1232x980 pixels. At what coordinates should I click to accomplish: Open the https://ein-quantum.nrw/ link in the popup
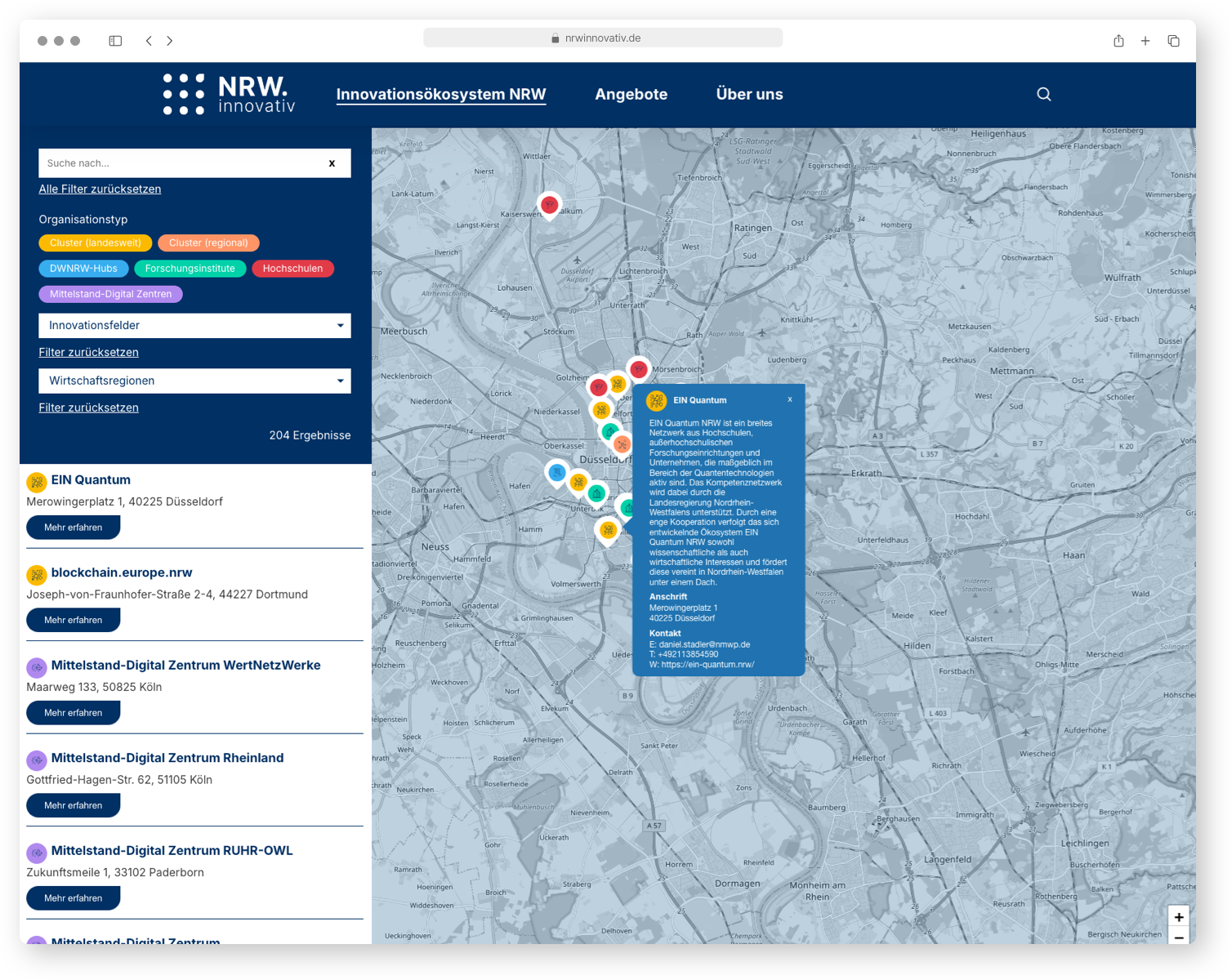[708, 665]
